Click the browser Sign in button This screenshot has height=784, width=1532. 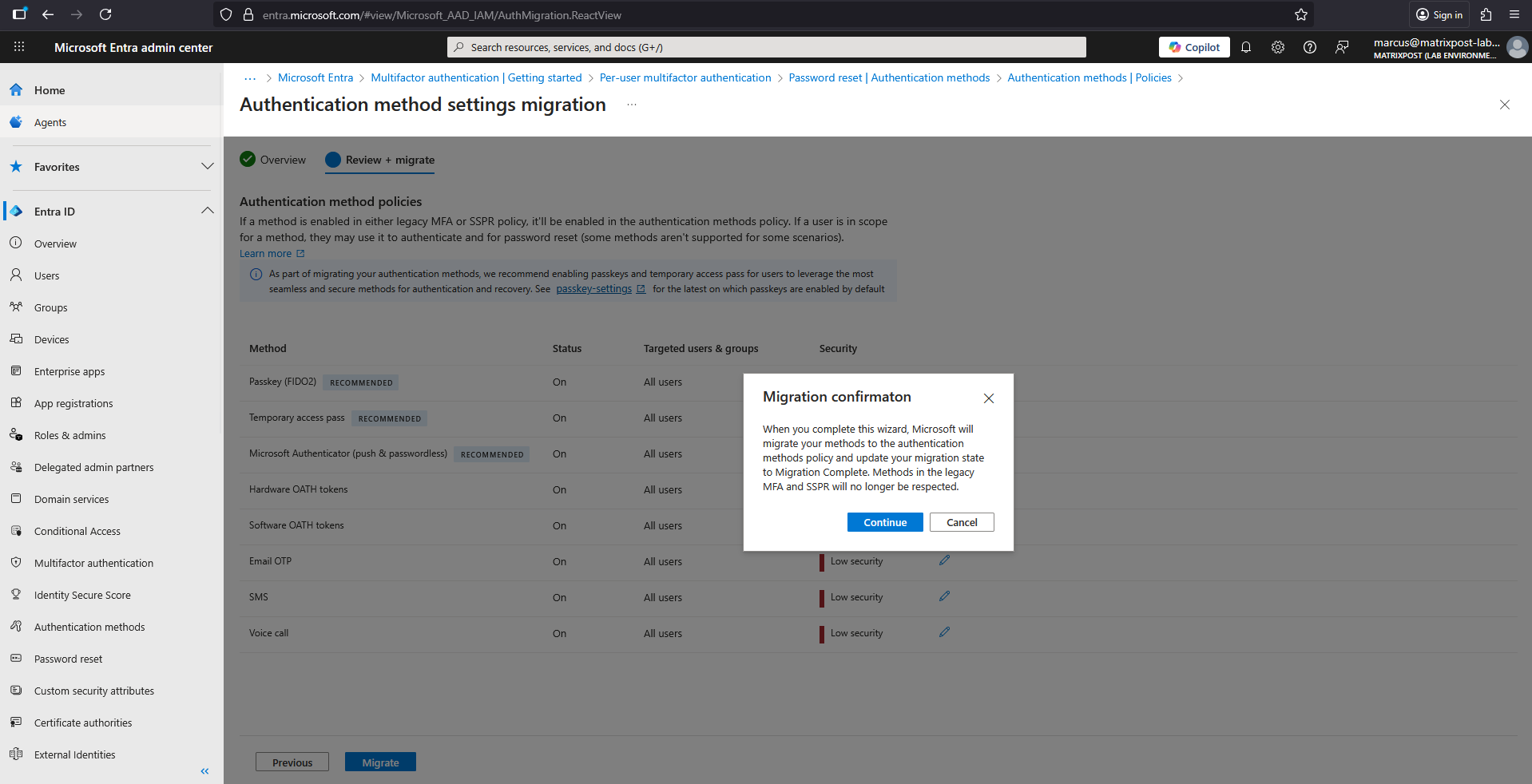1439,14
